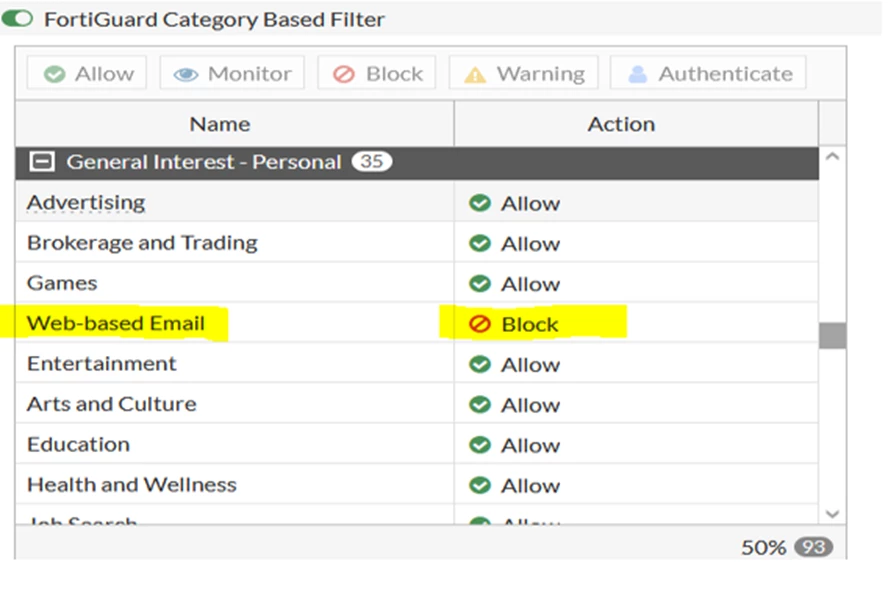The height and width of the screenshot is (597, 888).
Task: Click the Allow checkmark in Games row
Action: pyautogui.click(x=480, y=283)
